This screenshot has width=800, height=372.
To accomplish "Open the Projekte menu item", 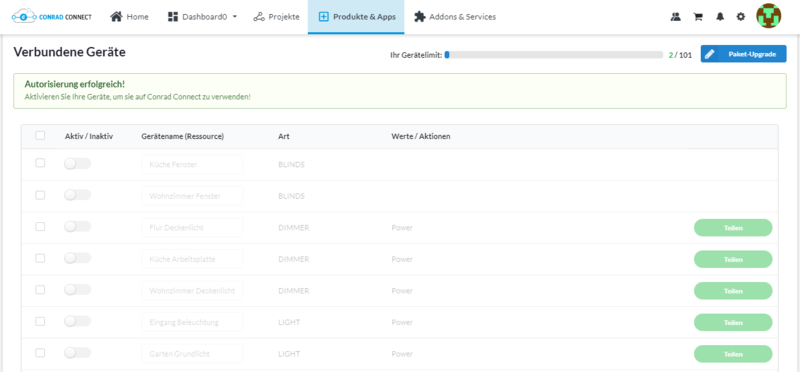I will [x=277, y=17].
